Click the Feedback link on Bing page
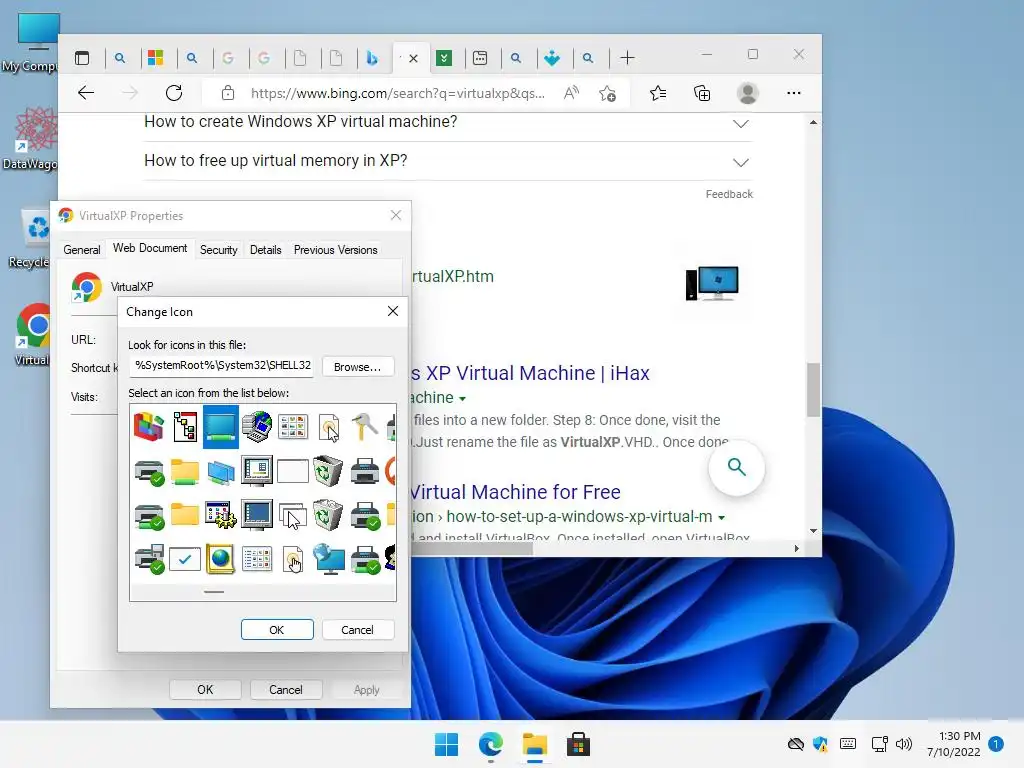The height and width of the screenshot is (768, 1024). tap(729, 194)
